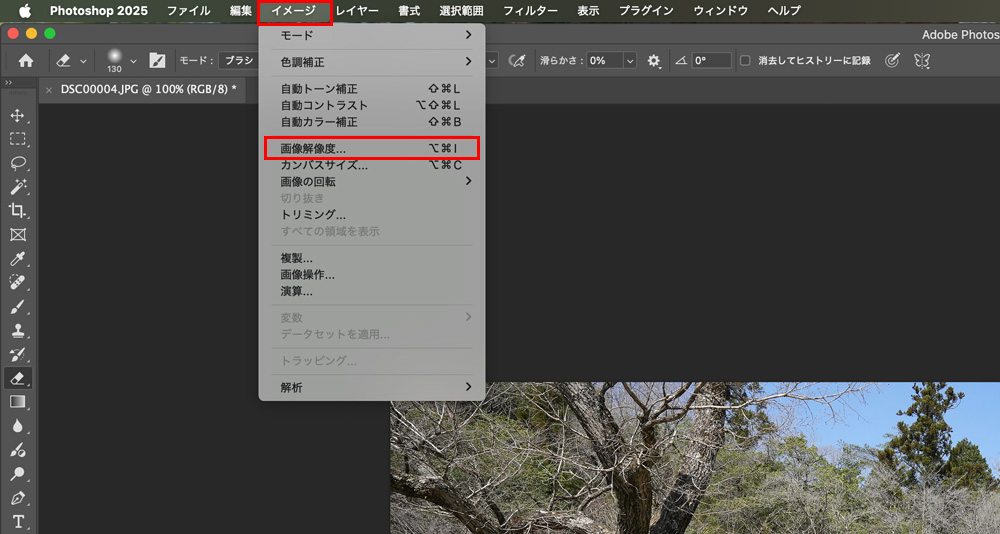
Task: Select the Crop tool
Action: pyautogui.click(x=18, y=211)
